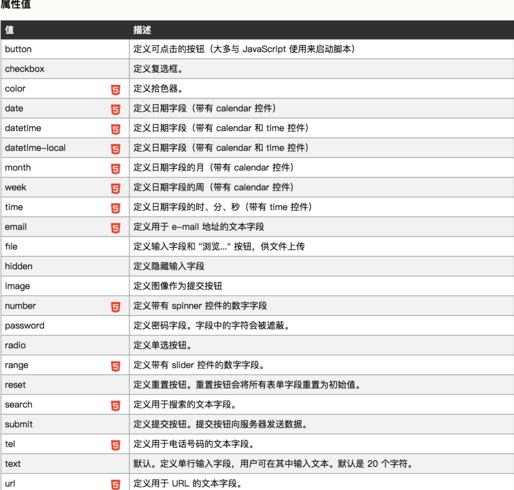
Task: Click description '默认。定义单行输入字段' for text
Action: [x=182, y=464]
